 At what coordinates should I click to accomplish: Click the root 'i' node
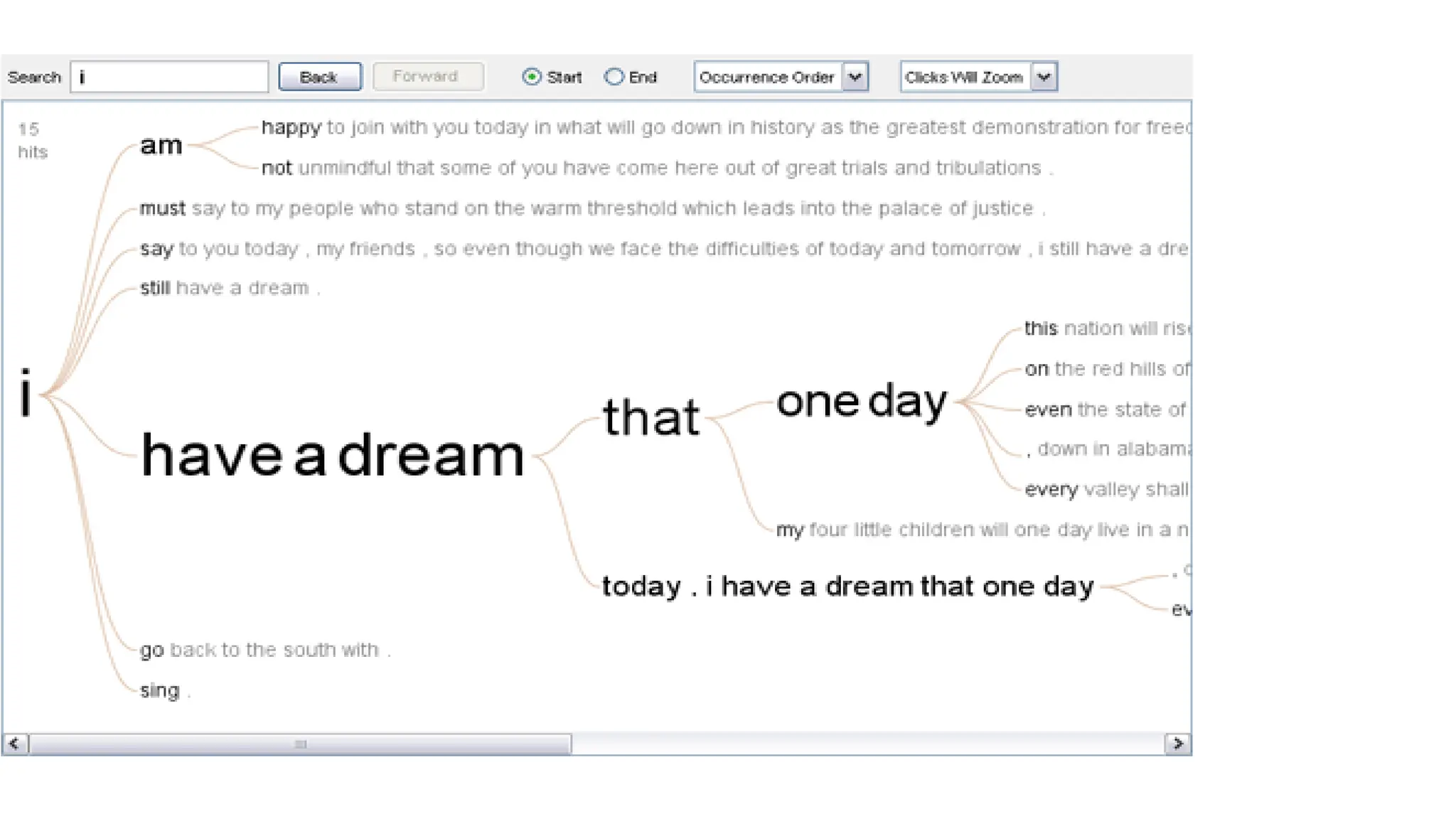coord(26,393)
